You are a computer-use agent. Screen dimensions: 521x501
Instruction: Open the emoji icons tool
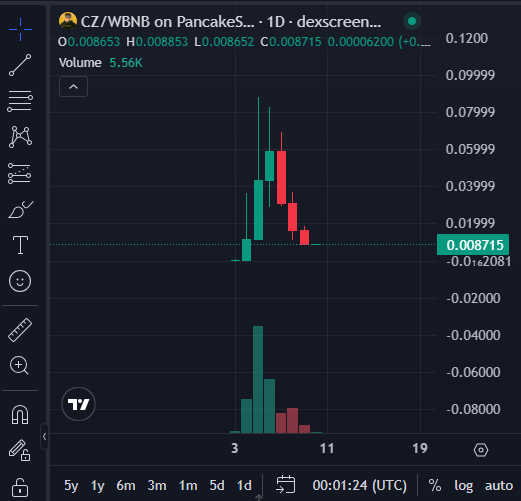[x=20, y=281]
